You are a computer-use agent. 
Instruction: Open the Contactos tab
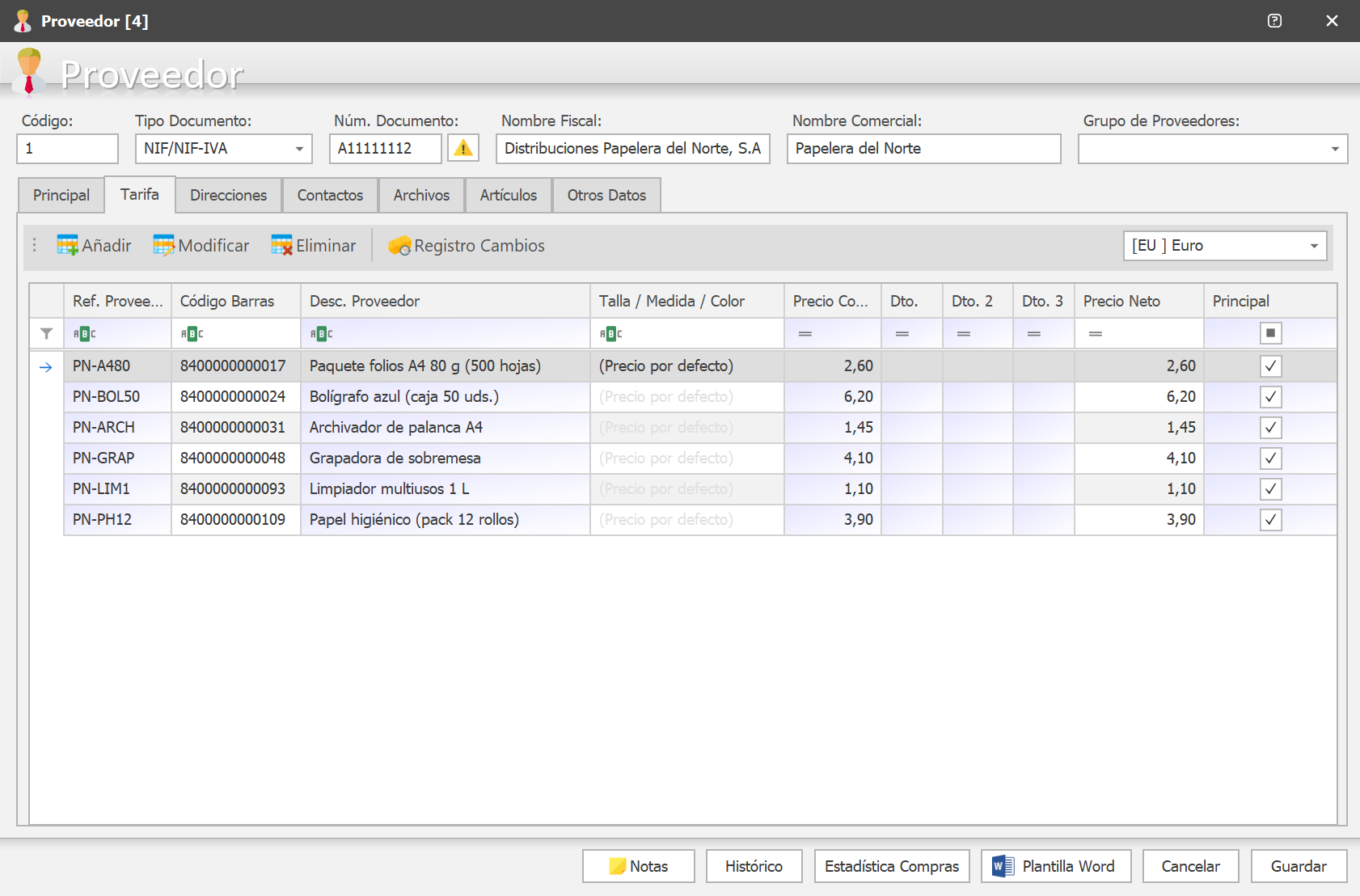(x=330, y=195)
